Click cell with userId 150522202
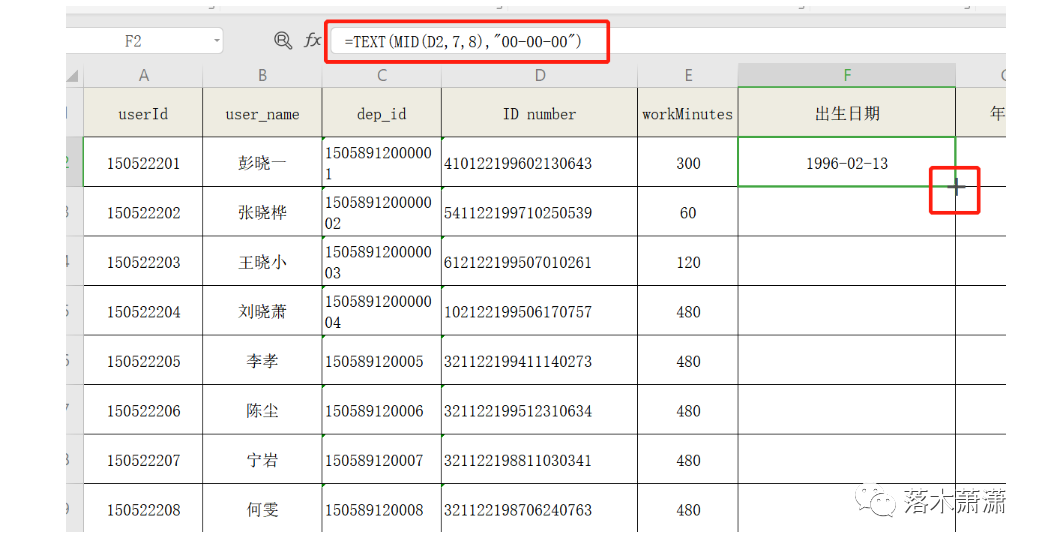 click(143, 212)
